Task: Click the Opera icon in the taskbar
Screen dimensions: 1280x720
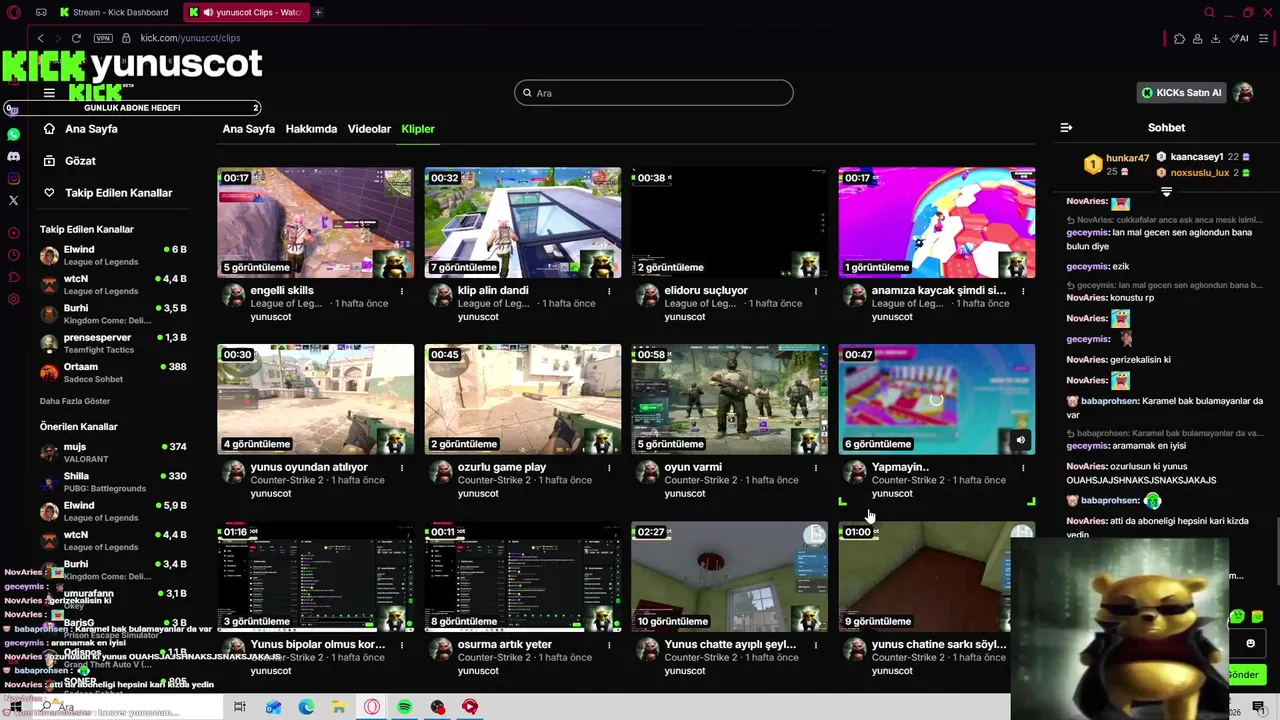Action: coord(372,707)
